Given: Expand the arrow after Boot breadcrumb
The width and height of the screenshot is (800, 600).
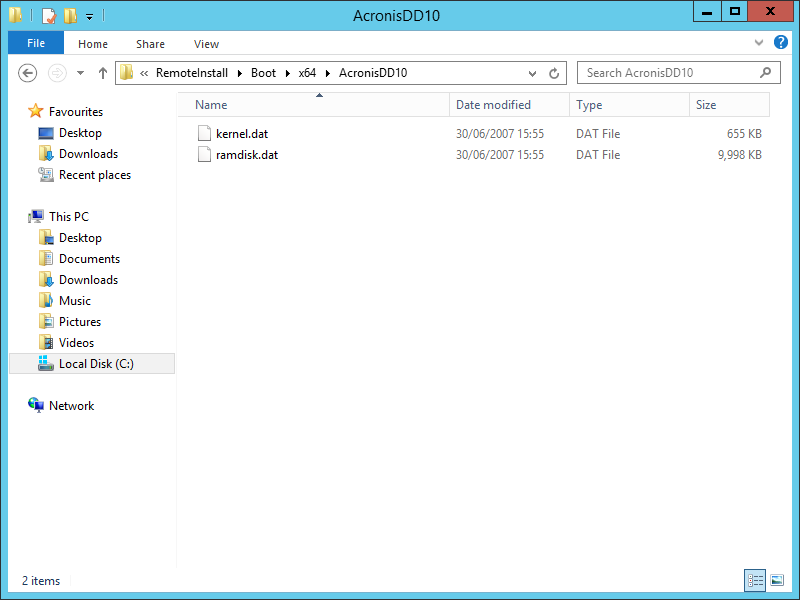Looking at the screenshot, I should (287, 73).
